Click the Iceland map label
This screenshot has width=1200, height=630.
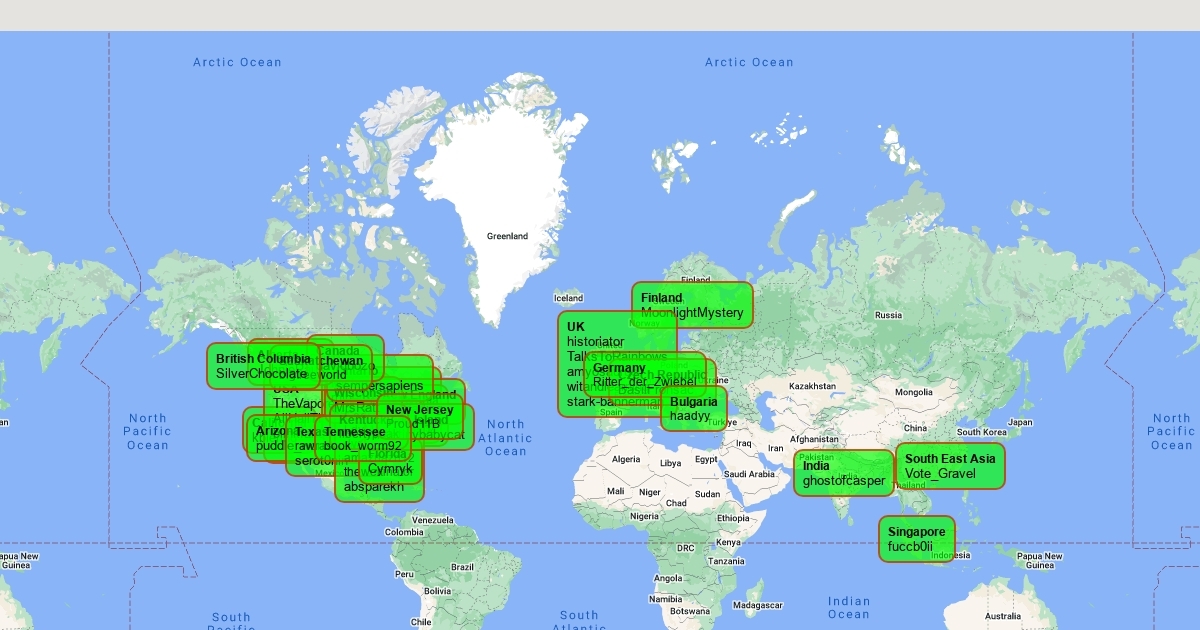tap(568, 298)
